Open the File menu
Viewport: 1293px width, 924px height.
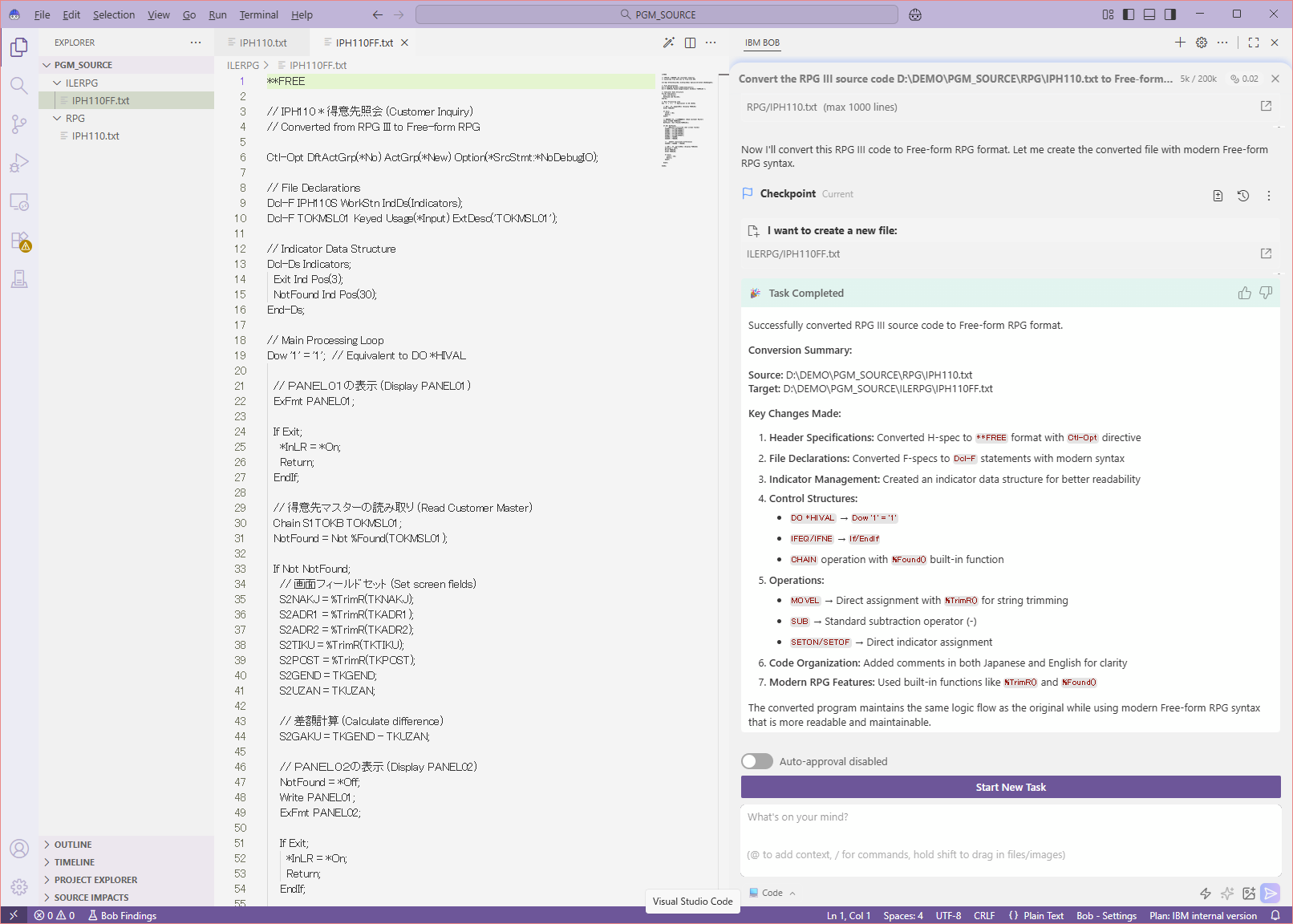43,14
